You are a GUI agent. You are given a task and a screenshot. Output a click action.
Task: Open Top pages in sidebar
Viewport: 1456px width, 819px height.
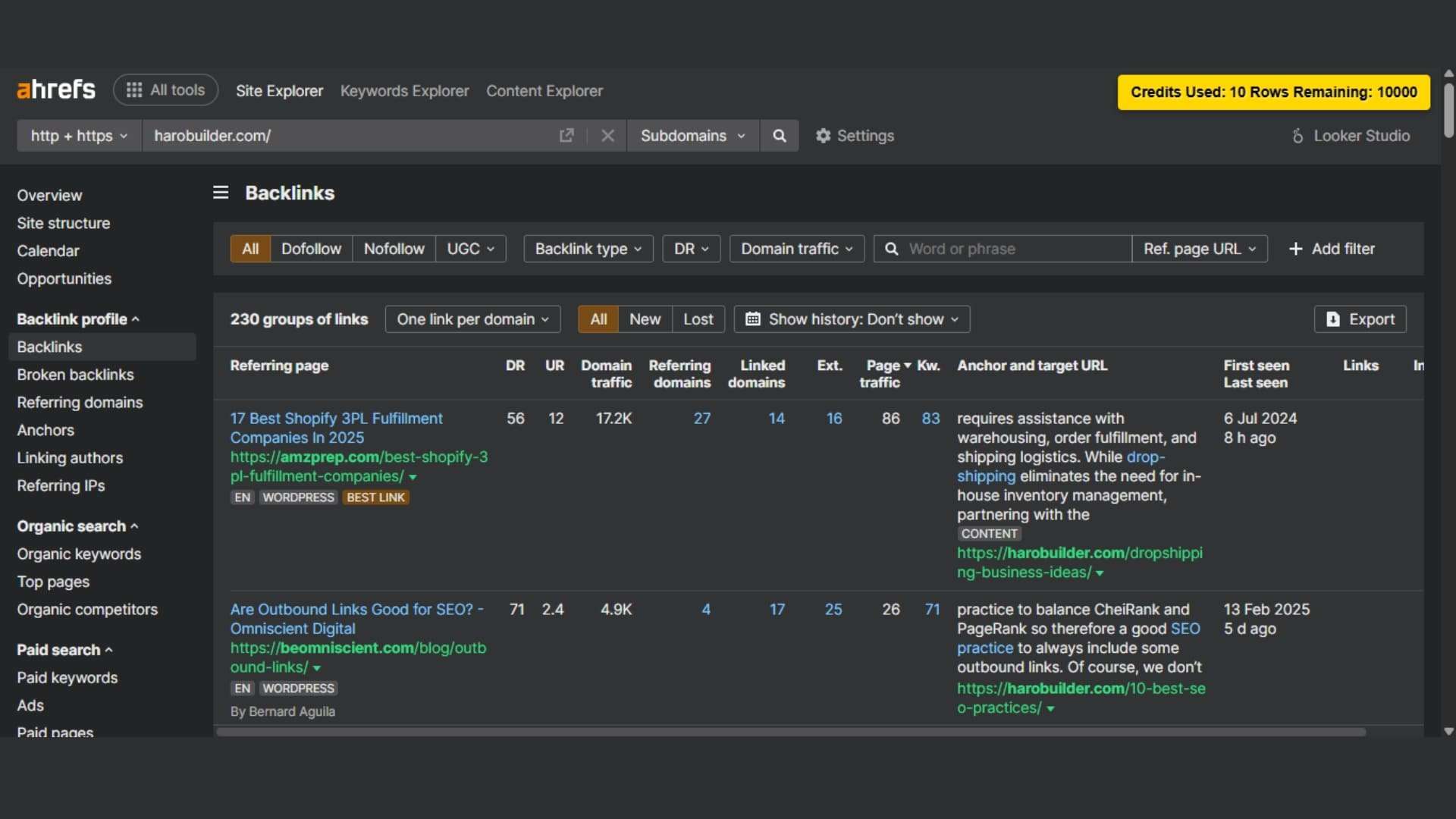pyautogui.click(x=53, y=582)
